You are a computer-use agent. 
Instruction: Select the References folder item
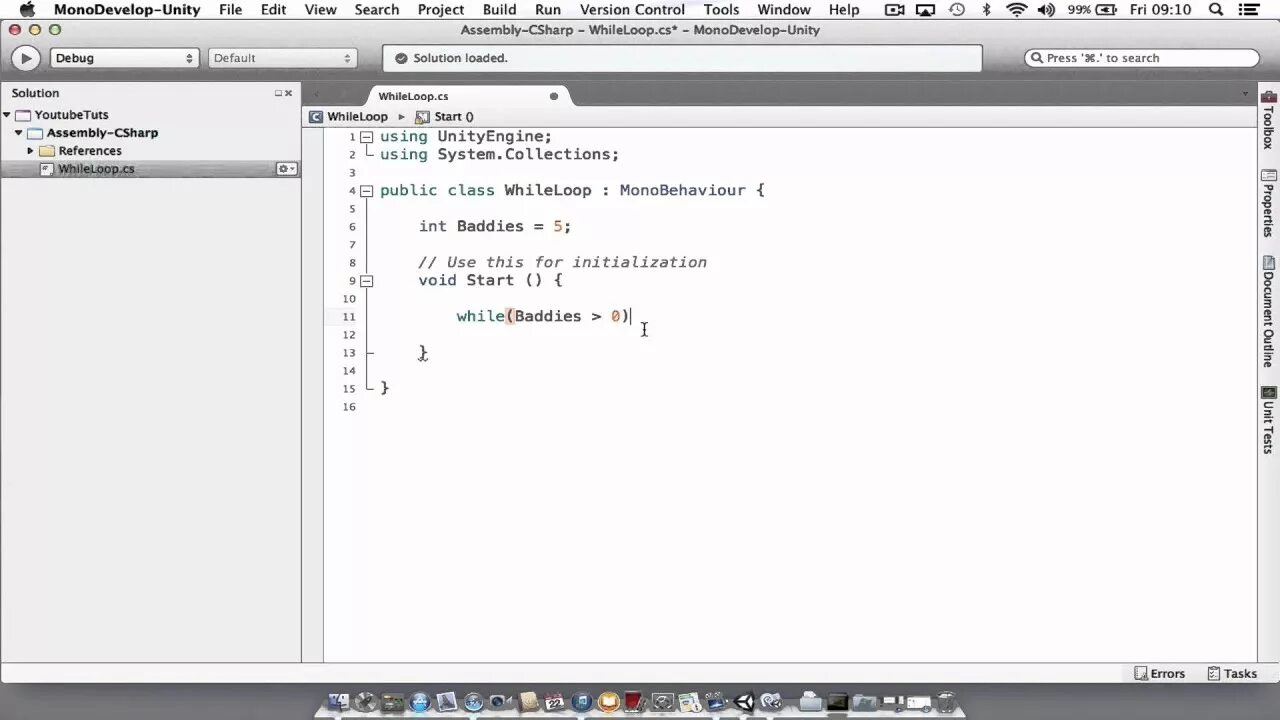tap(90, 151)
